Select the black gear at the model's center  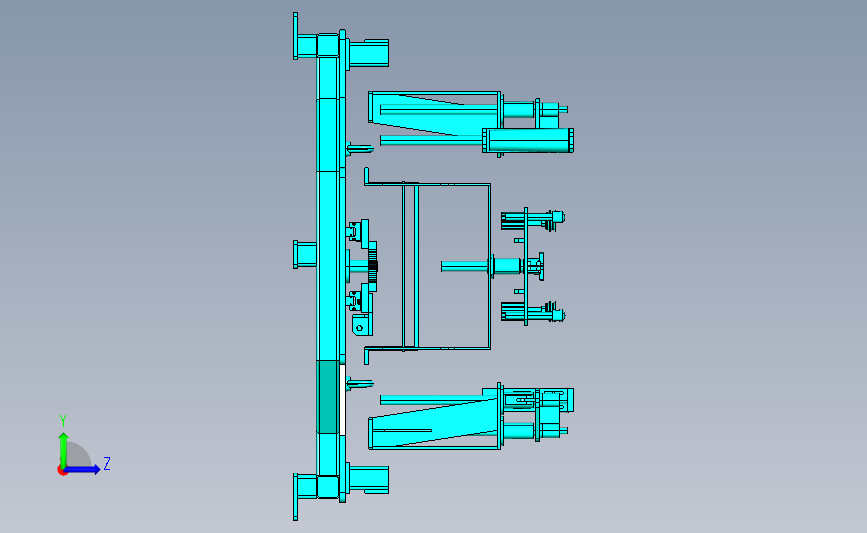click(373, 266)
